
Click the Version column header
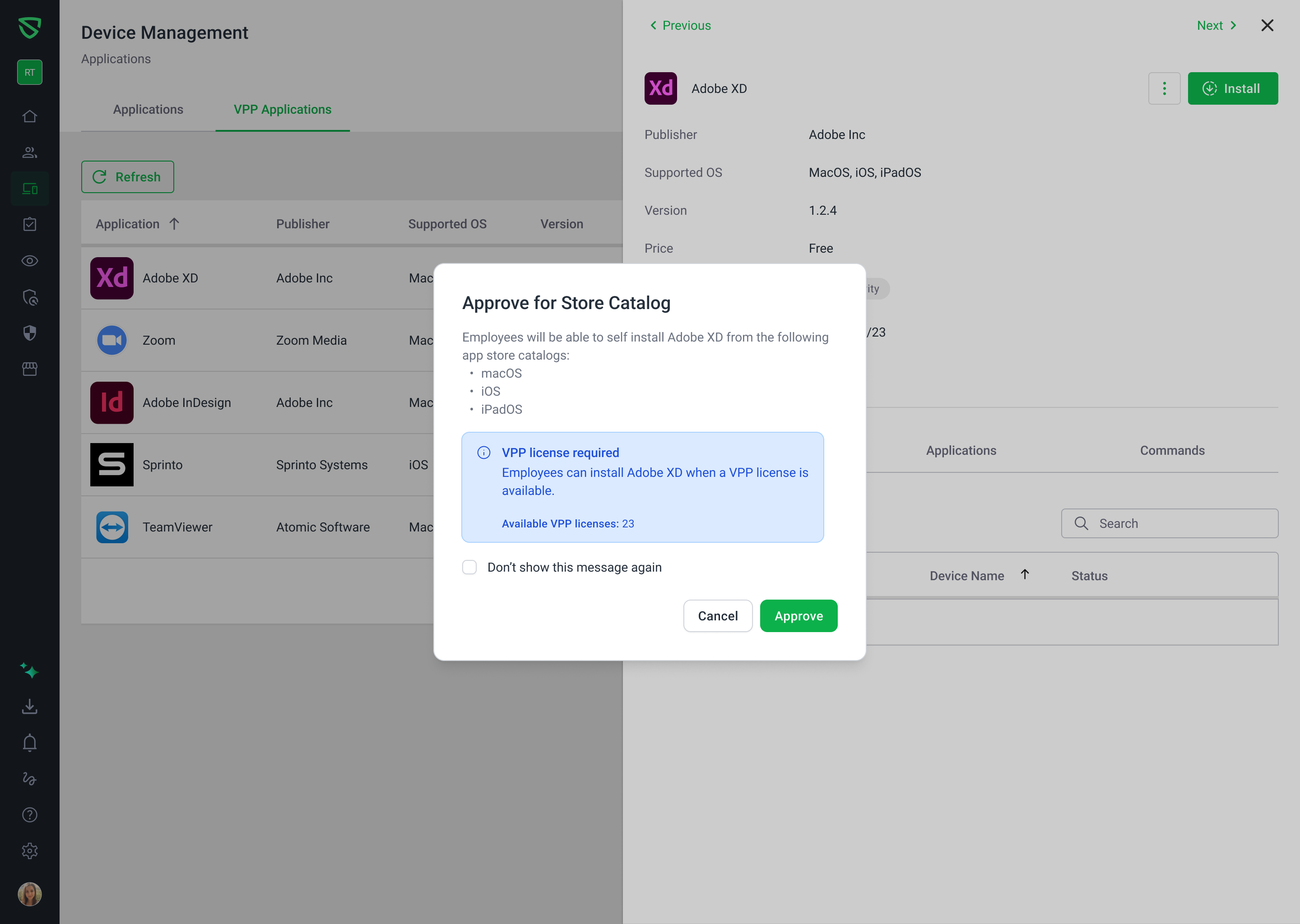pos(562,224)
